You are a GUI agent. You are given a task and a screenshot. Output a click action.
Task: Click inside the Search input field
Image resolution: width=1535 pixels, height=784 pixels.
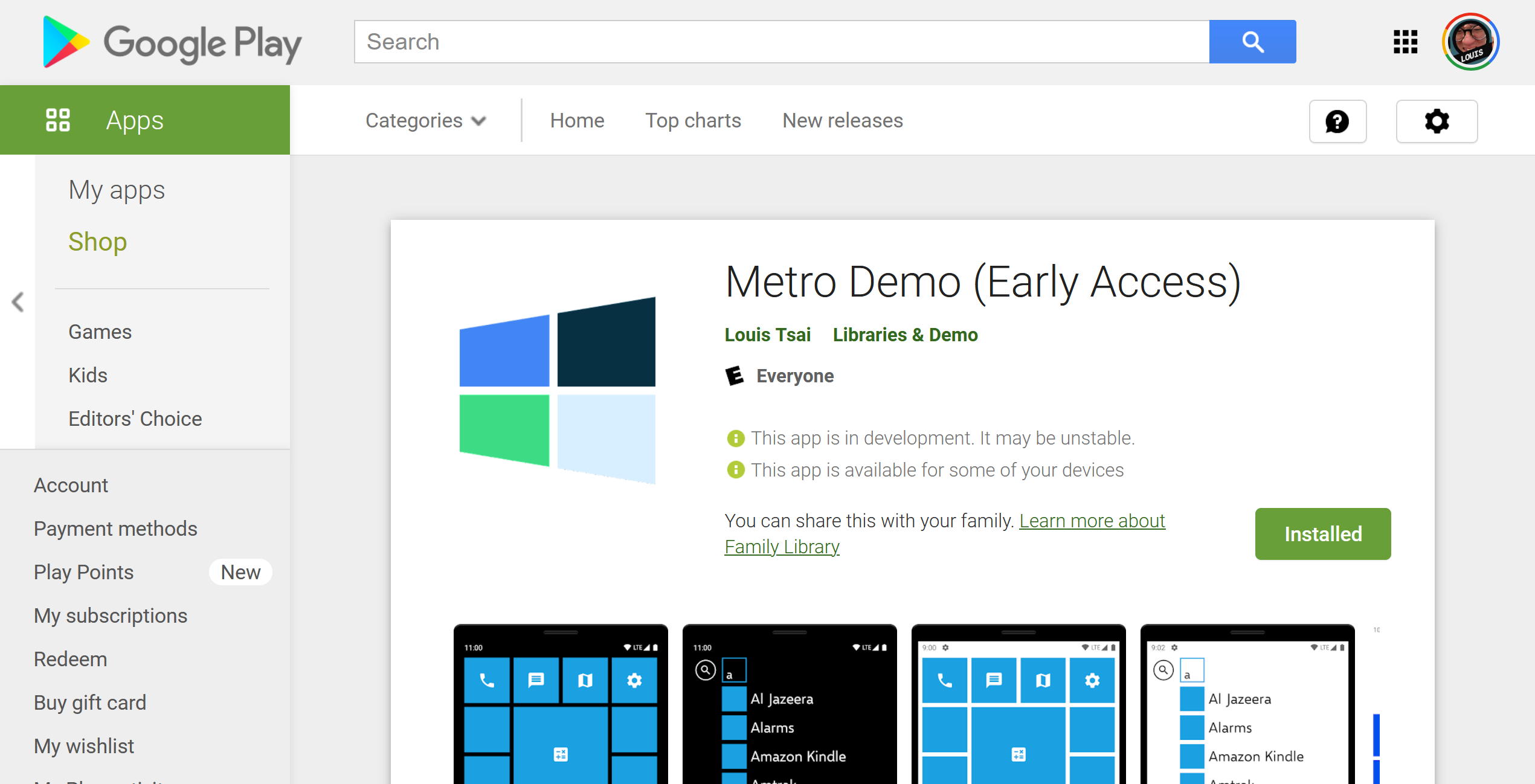[x=782, y=42]
